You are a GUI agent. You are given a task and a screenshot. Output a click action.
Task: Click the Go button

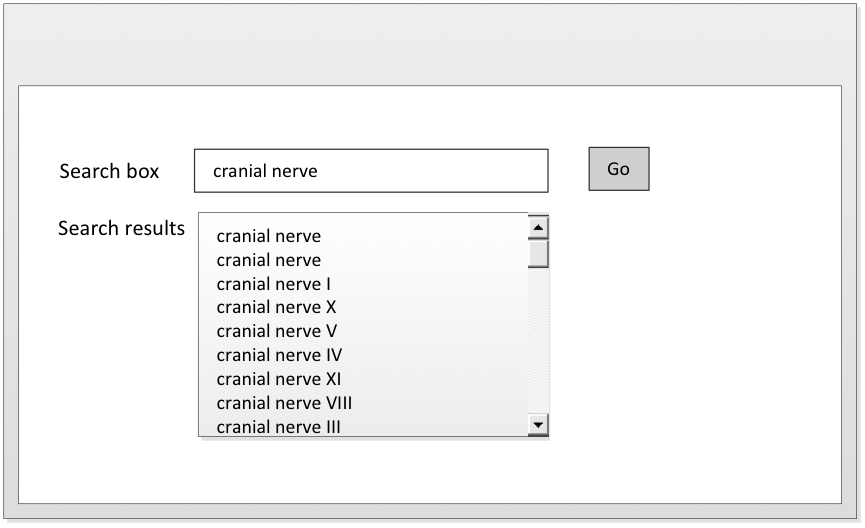(618, 169)
